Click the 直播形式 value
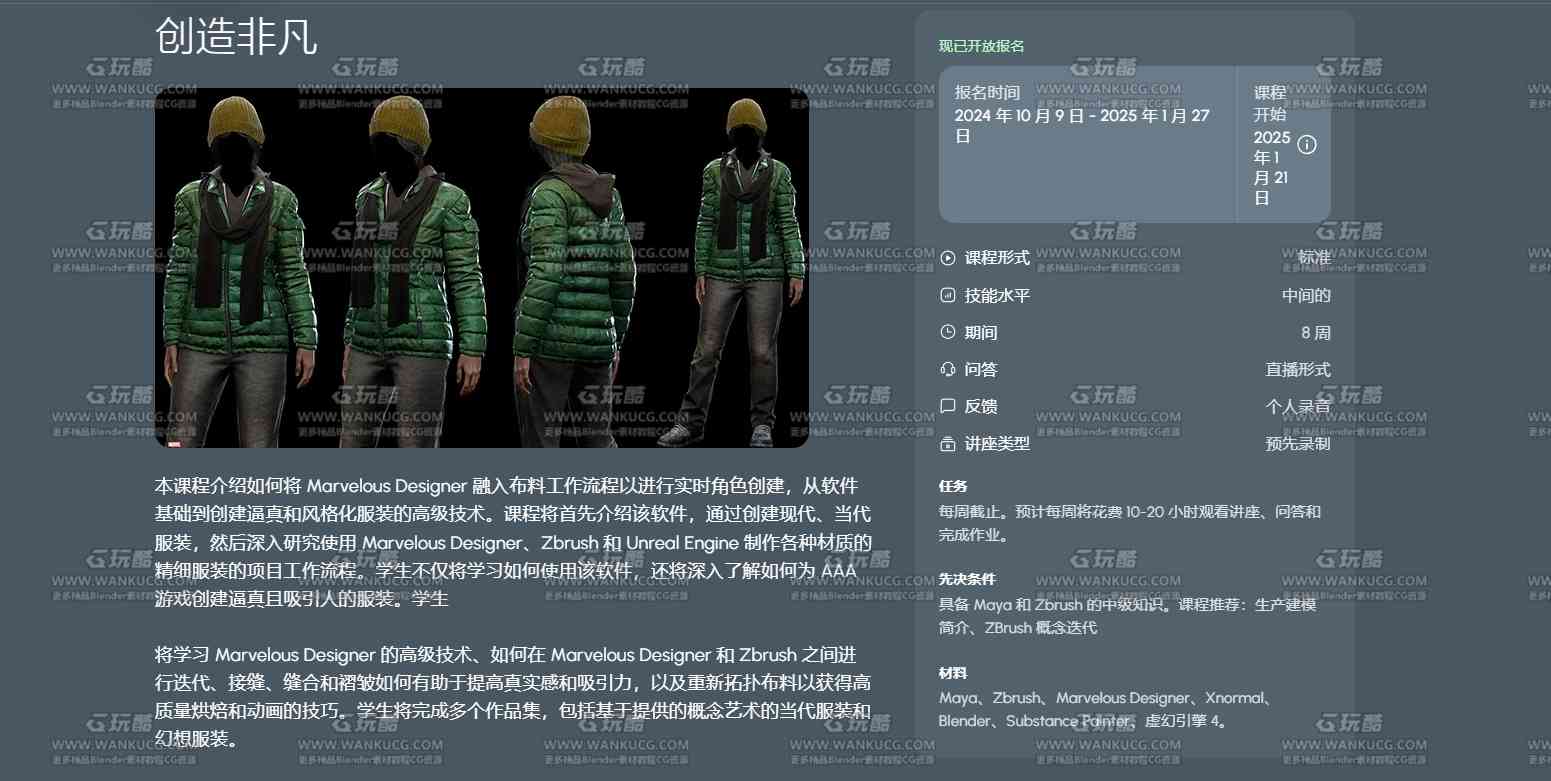The width and height of the screenshot is (1551, 781). tap(1298, 369)
